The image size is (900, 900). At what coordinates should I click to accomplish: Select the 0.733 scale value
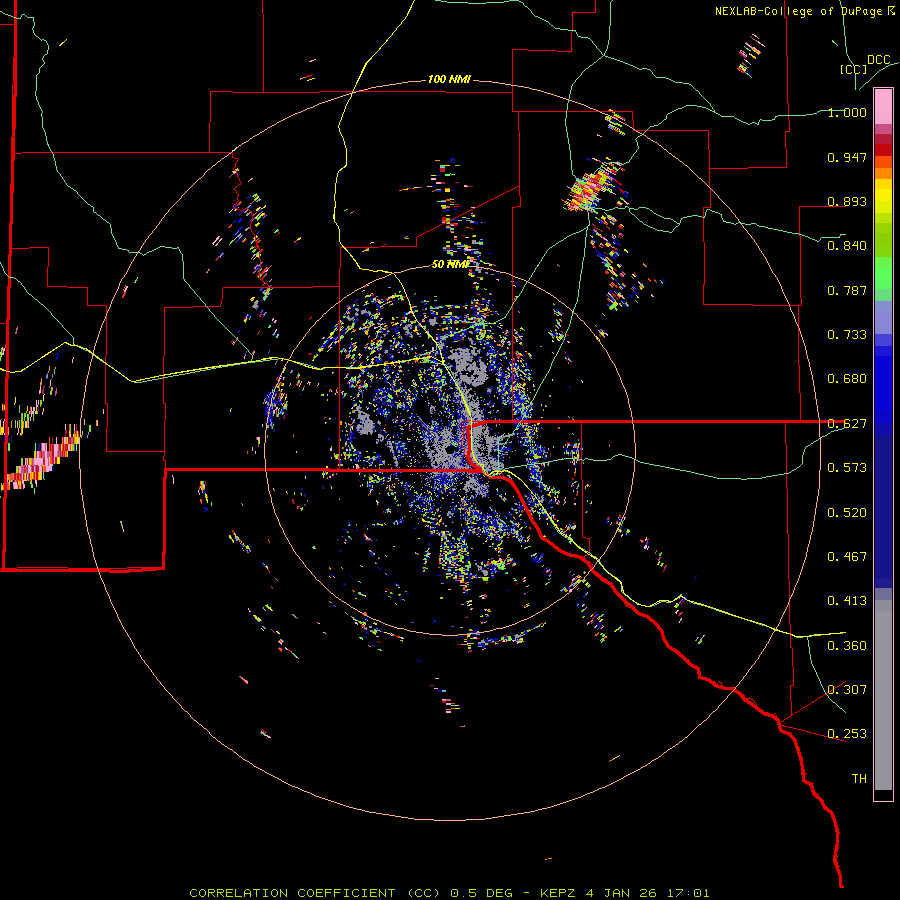847,335
